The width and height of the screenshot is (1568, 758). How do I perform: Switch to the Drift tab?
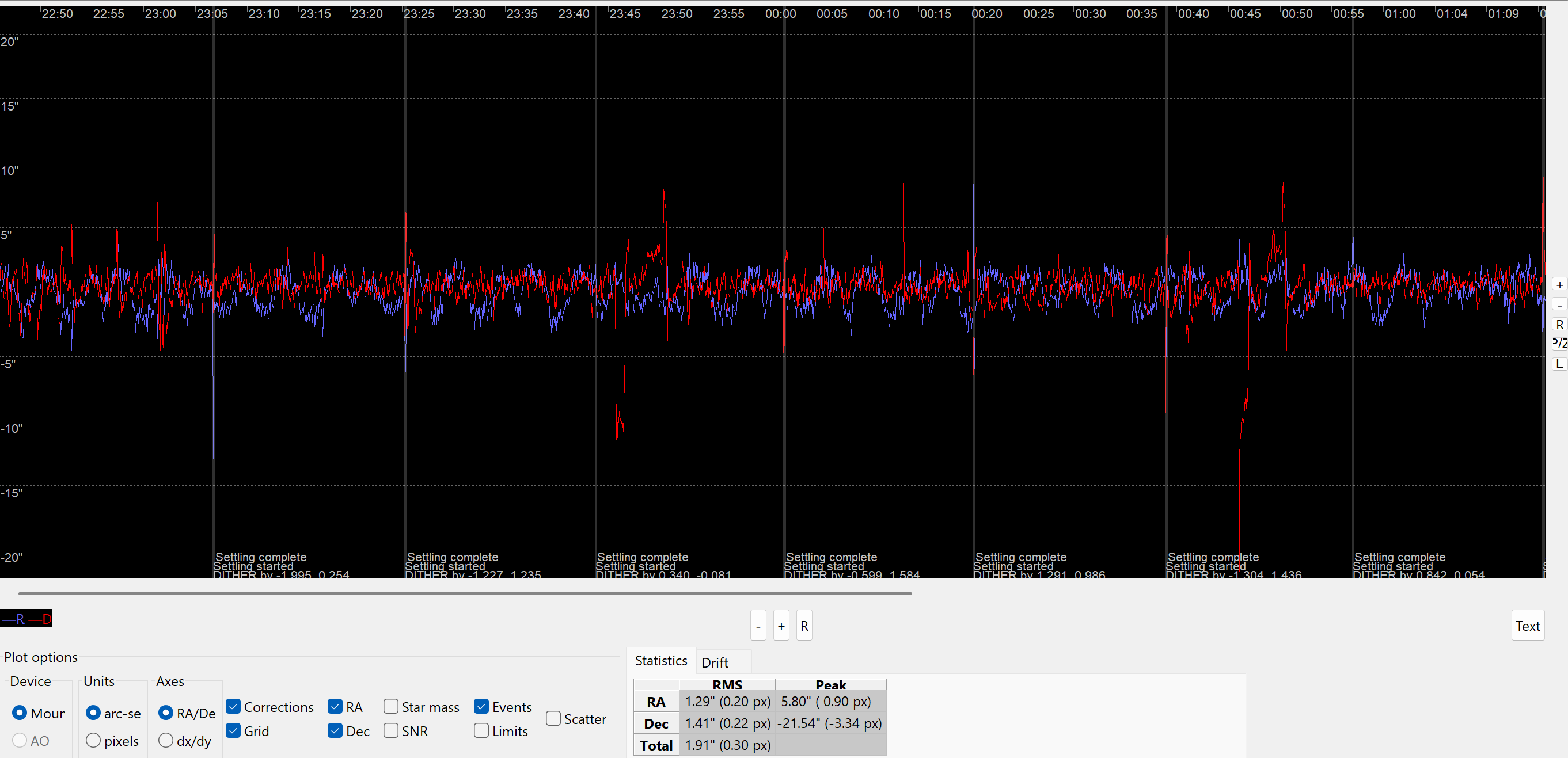click(715, 662)
